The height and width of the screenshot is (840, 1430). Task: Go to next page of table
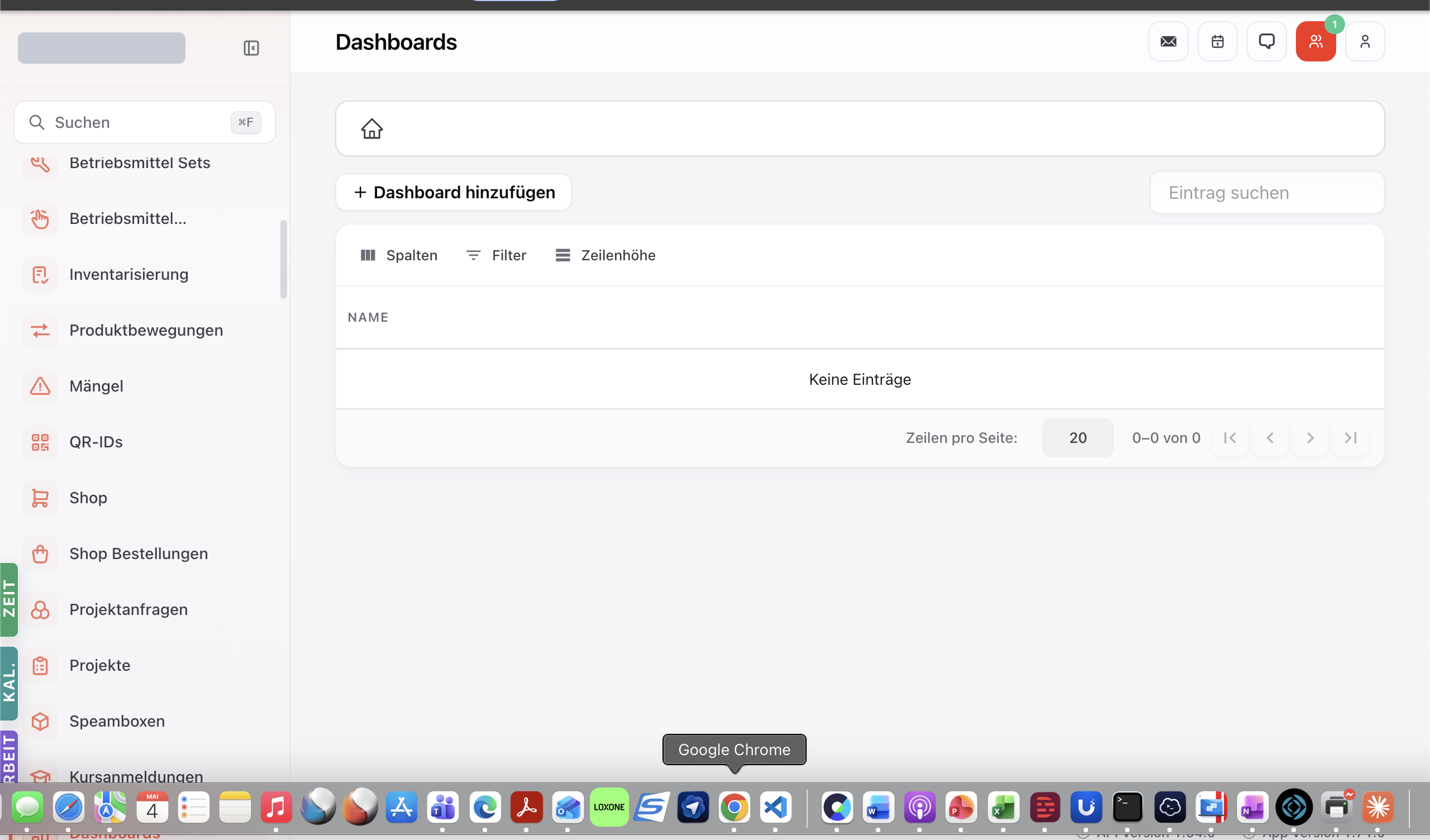point(1310,438)
